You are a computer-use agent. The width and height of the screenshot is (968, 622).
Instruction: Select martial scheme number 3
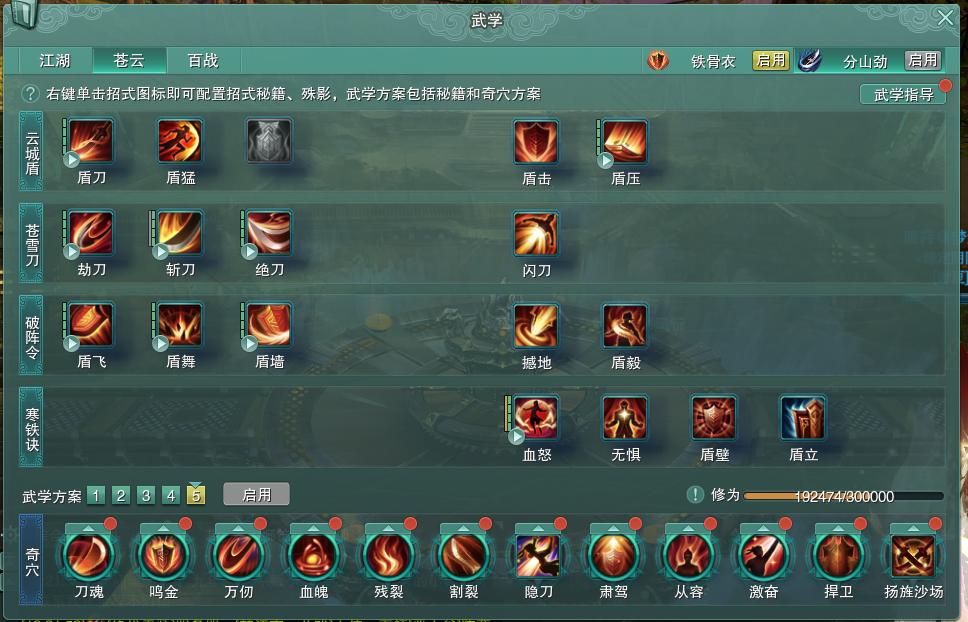tap(146, 495)
